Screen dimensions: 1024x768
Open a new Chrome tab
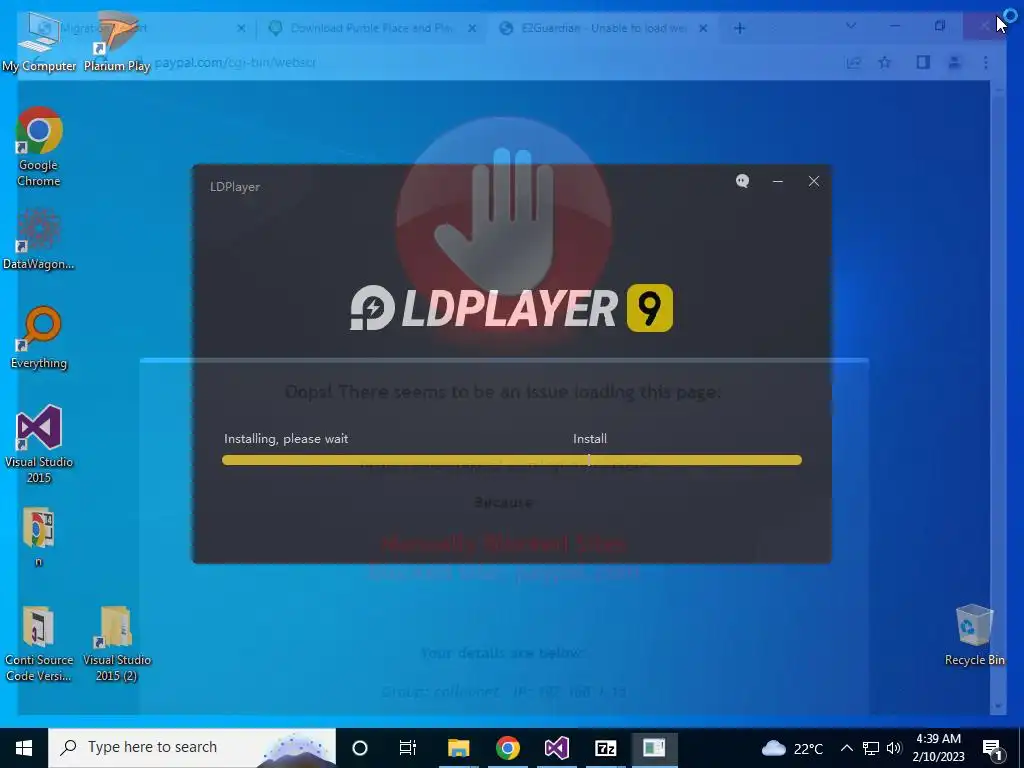coord(739,28)
